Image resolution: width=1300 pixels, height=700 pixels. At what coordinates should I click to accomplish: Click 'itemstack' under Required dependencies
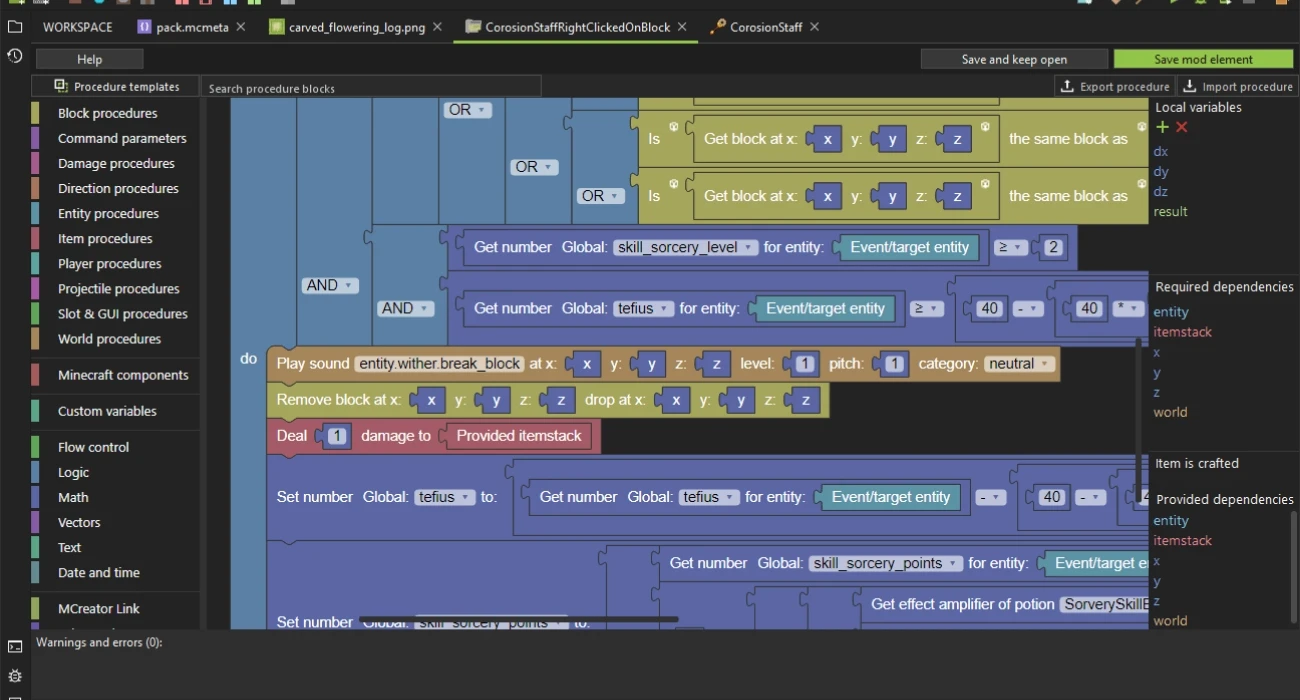pyautogui.click(x=1182, y=332)
